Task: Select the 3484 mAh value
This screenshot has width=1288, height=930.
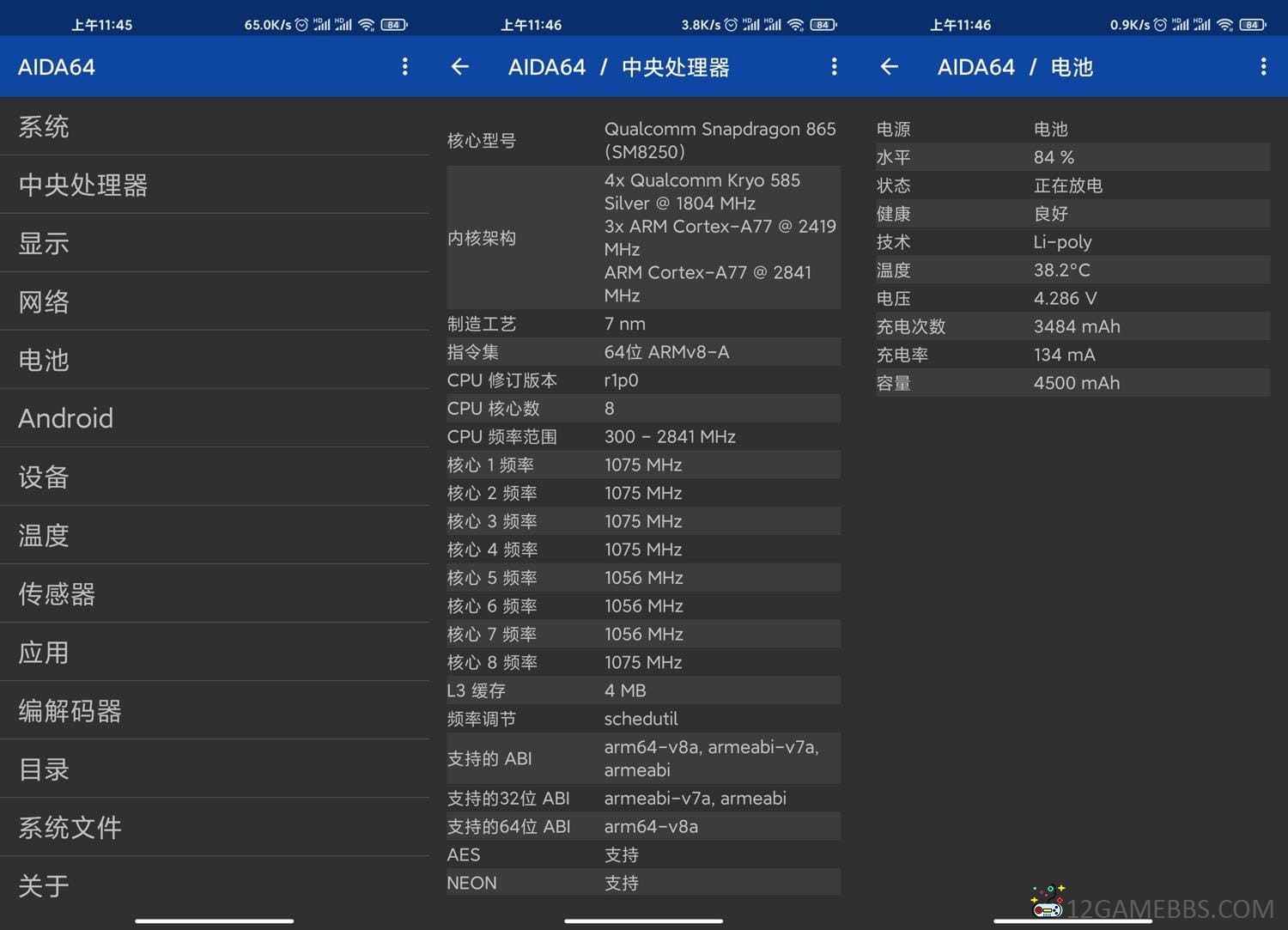Action: tap(1077, 326)
